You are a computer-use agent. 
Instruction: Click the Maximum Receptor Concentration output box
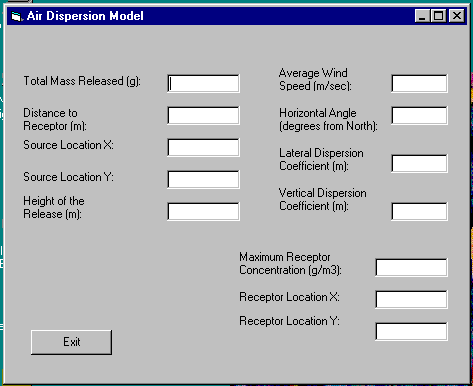click(411, 267)
